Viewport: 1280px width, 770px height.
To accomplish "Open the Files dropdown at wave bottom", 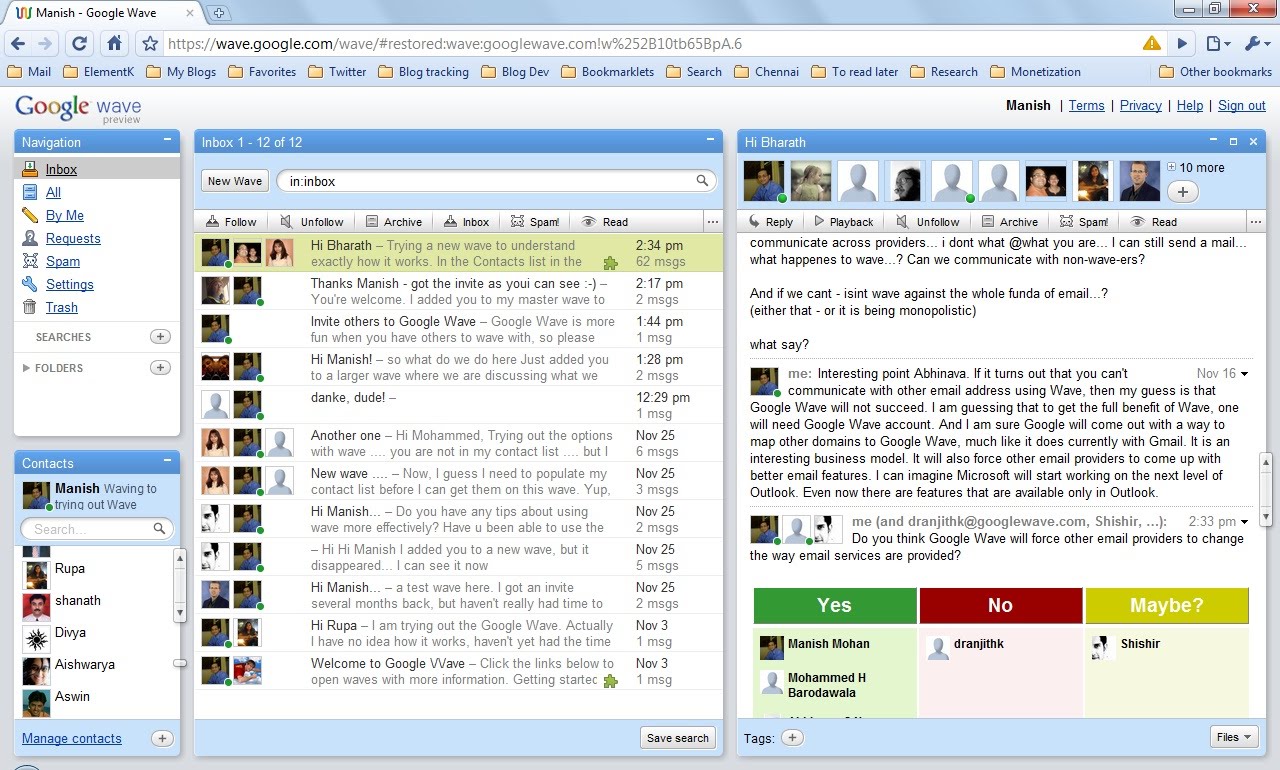I will pos(1235,737).
